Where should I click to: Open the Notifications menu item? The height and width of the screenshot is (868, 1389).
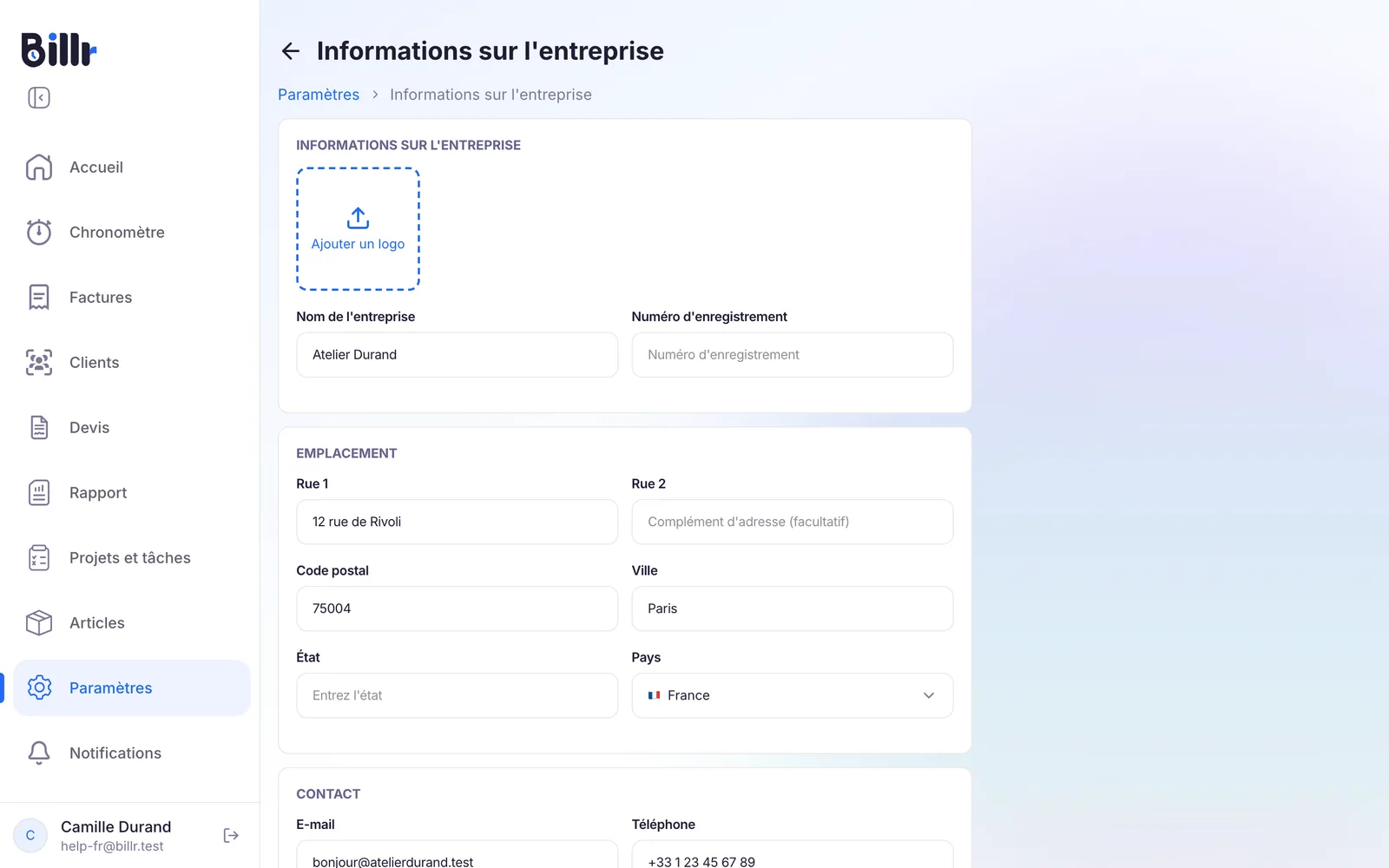[132, 753]
